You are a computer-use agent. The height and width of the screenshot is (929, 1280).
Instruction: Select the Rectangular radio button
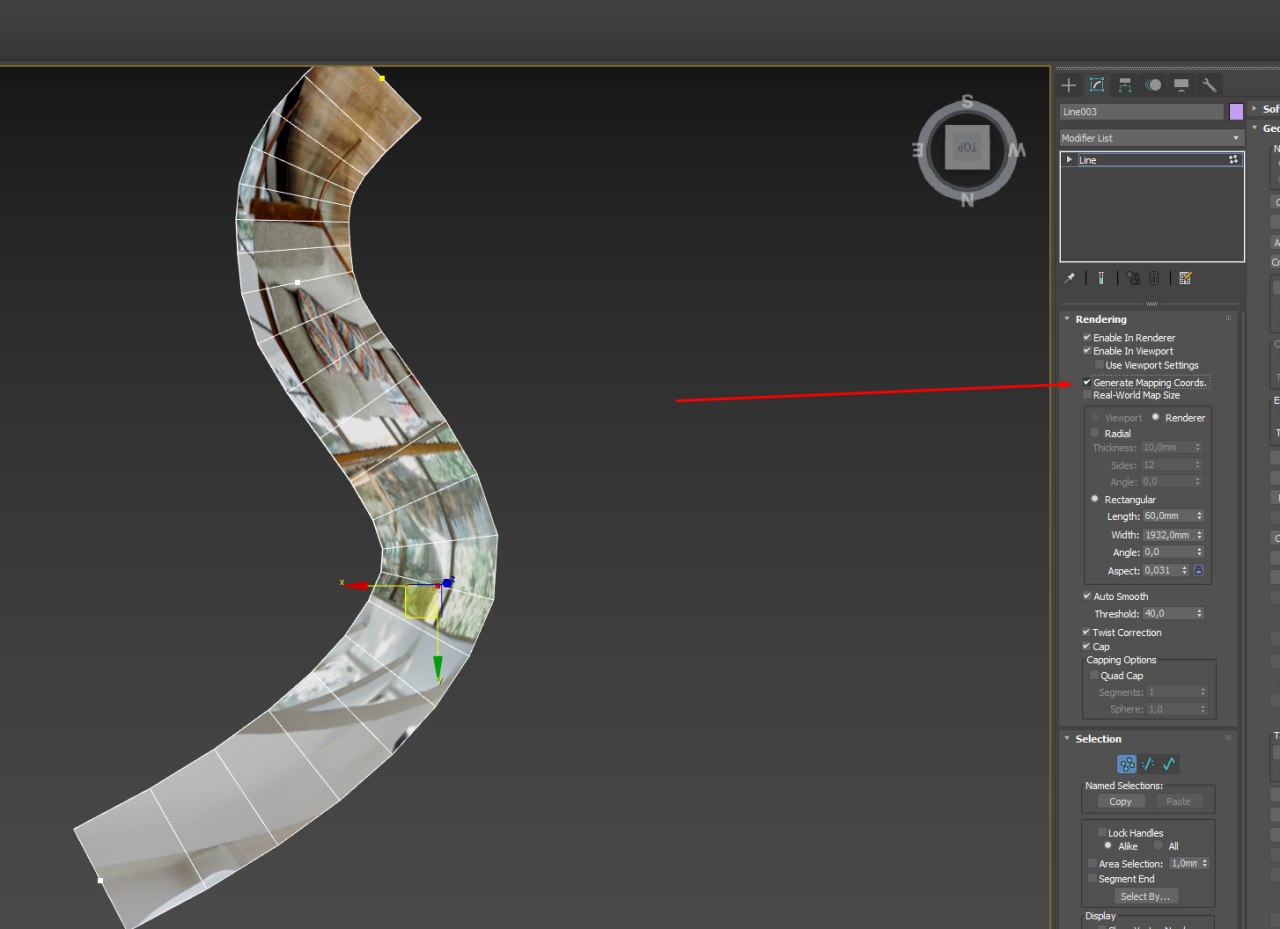(1095, 499)
